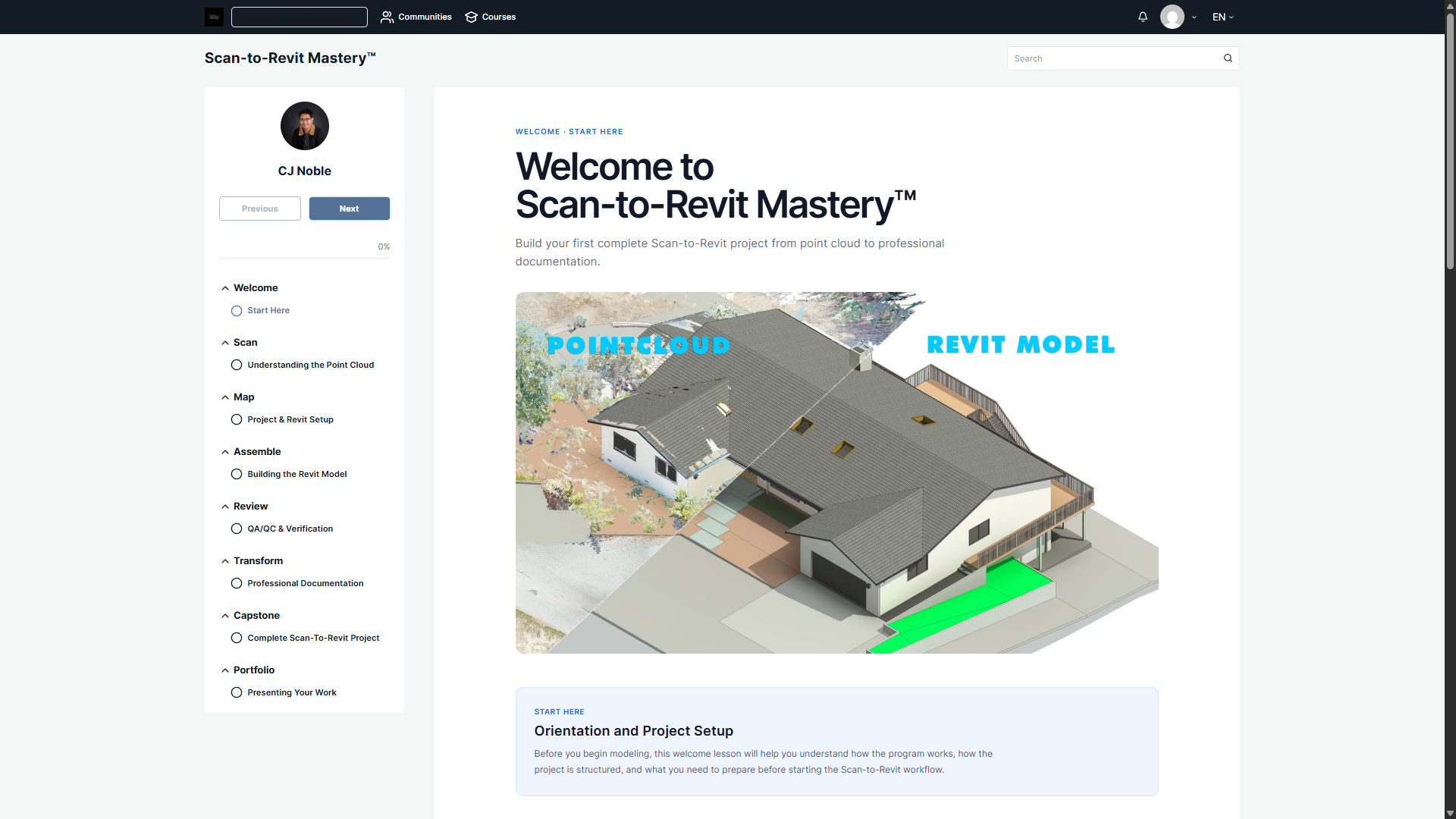
Task: Open the notifications bell
Action: click(1143, 17)
